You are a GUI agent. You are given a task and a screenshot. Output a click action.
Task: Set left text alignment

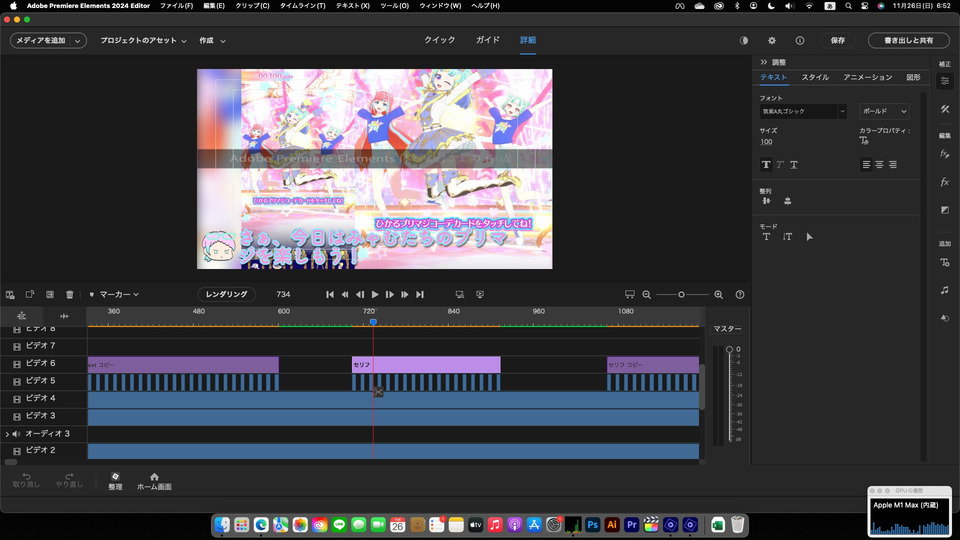pyautogui.click(x=866, y=165)
